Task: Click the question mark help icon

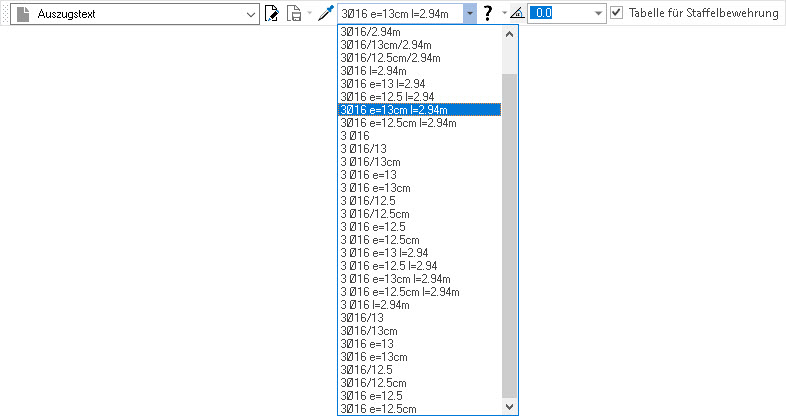Action: pos(488,14)
